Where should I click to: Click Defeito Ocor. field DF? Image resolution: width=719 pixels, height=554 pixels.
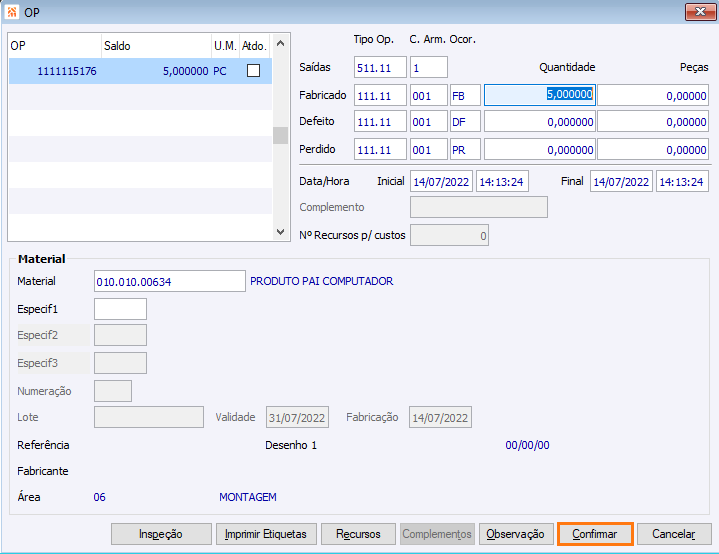465,122
